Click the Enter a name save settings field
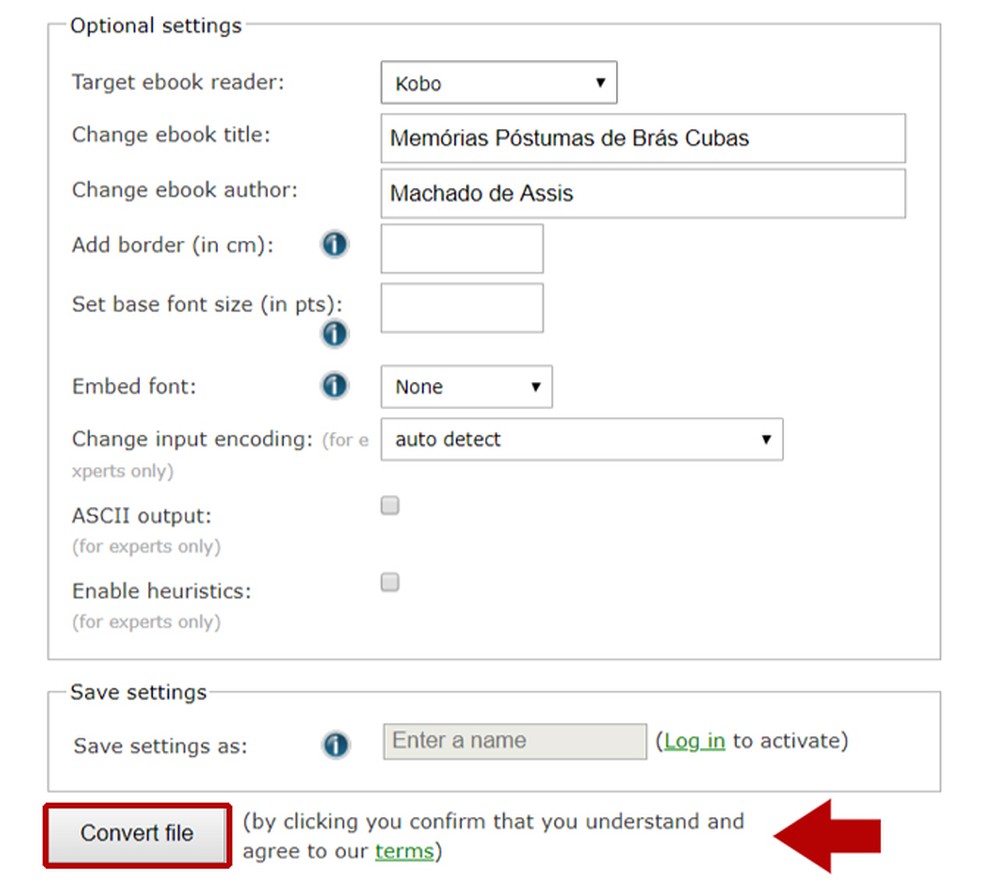 click(x=513, y=740)
